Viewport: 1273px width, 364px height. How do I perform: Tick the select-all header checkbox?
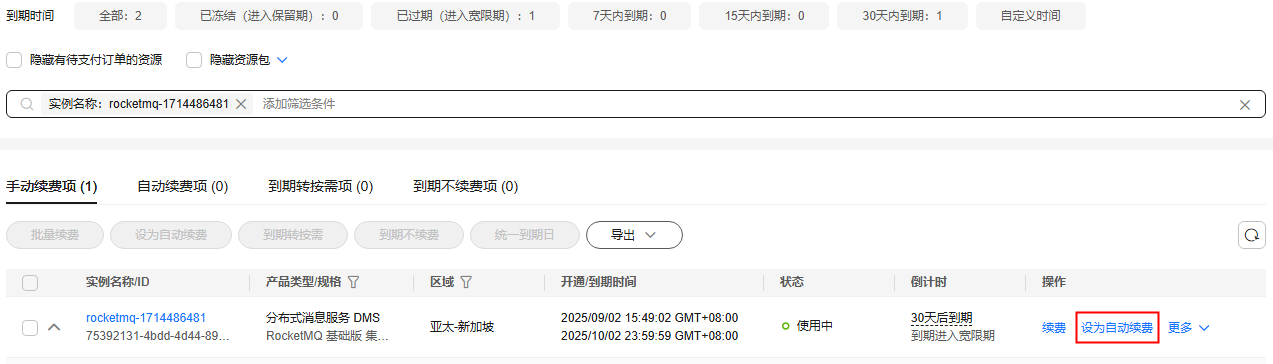(30, 283)
